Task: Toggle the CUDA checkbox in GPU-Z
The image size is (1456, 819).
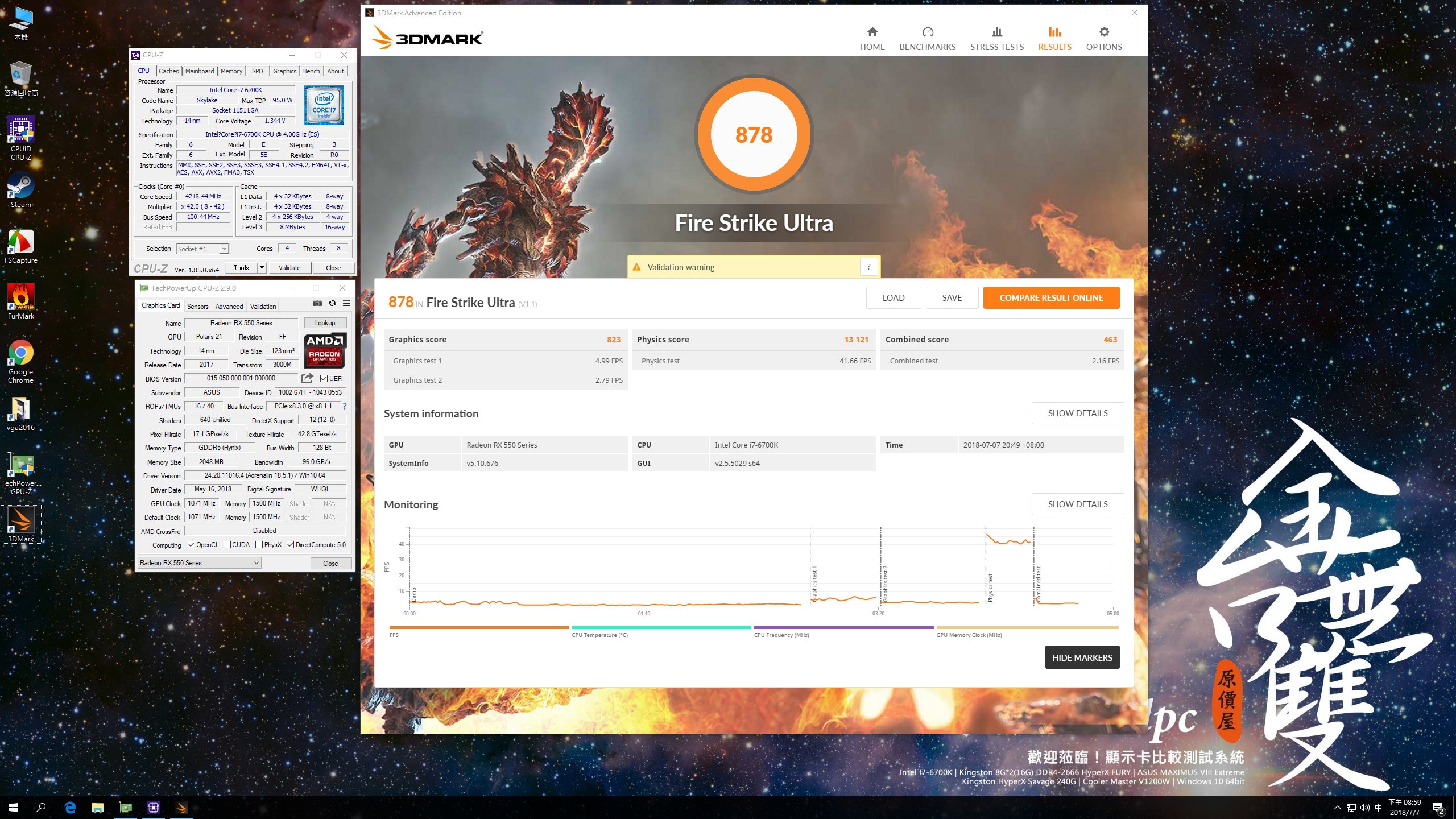Action: point(227,545)
